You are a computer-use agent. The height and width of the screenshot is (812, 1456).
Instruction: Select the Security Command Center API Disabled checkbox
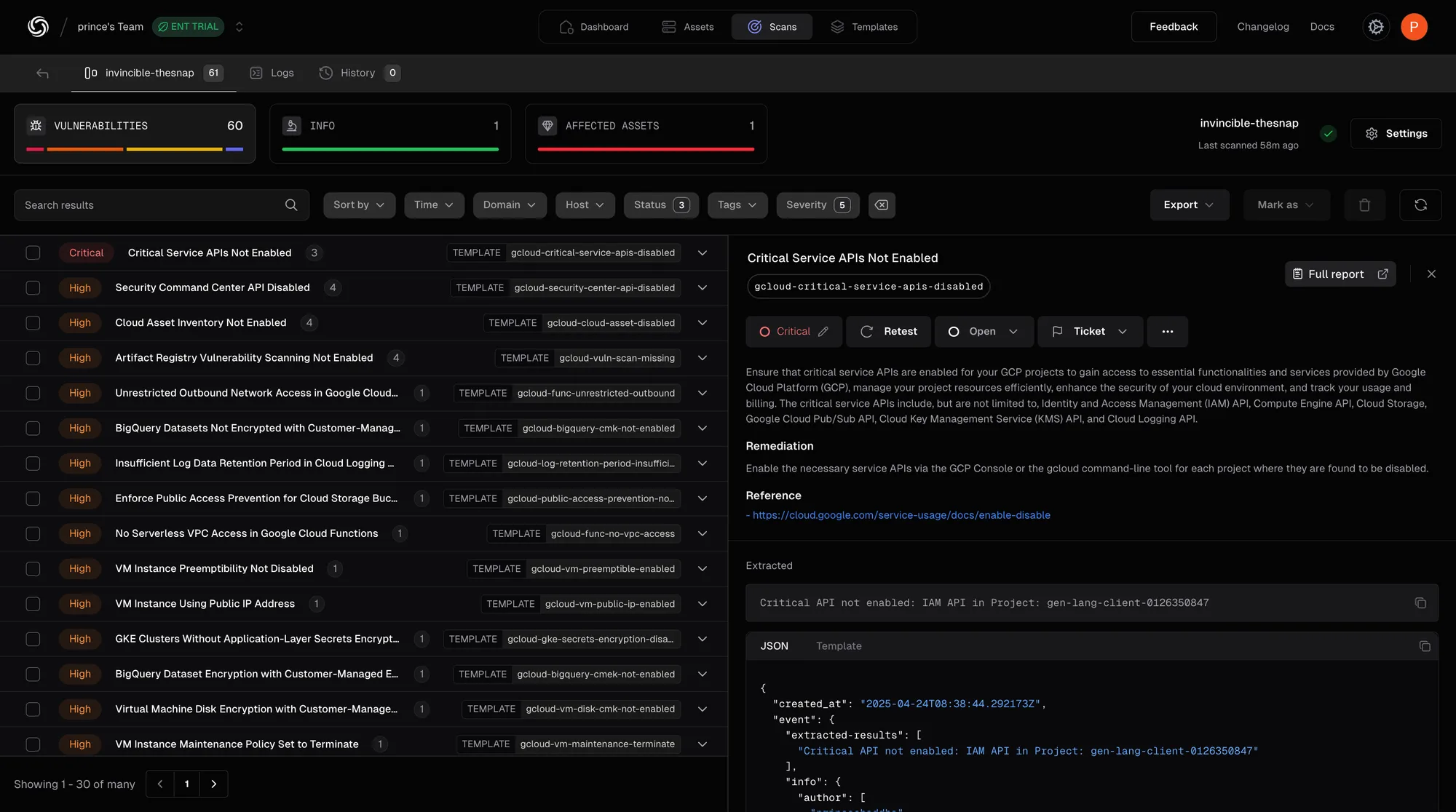(x=33, y=287)
